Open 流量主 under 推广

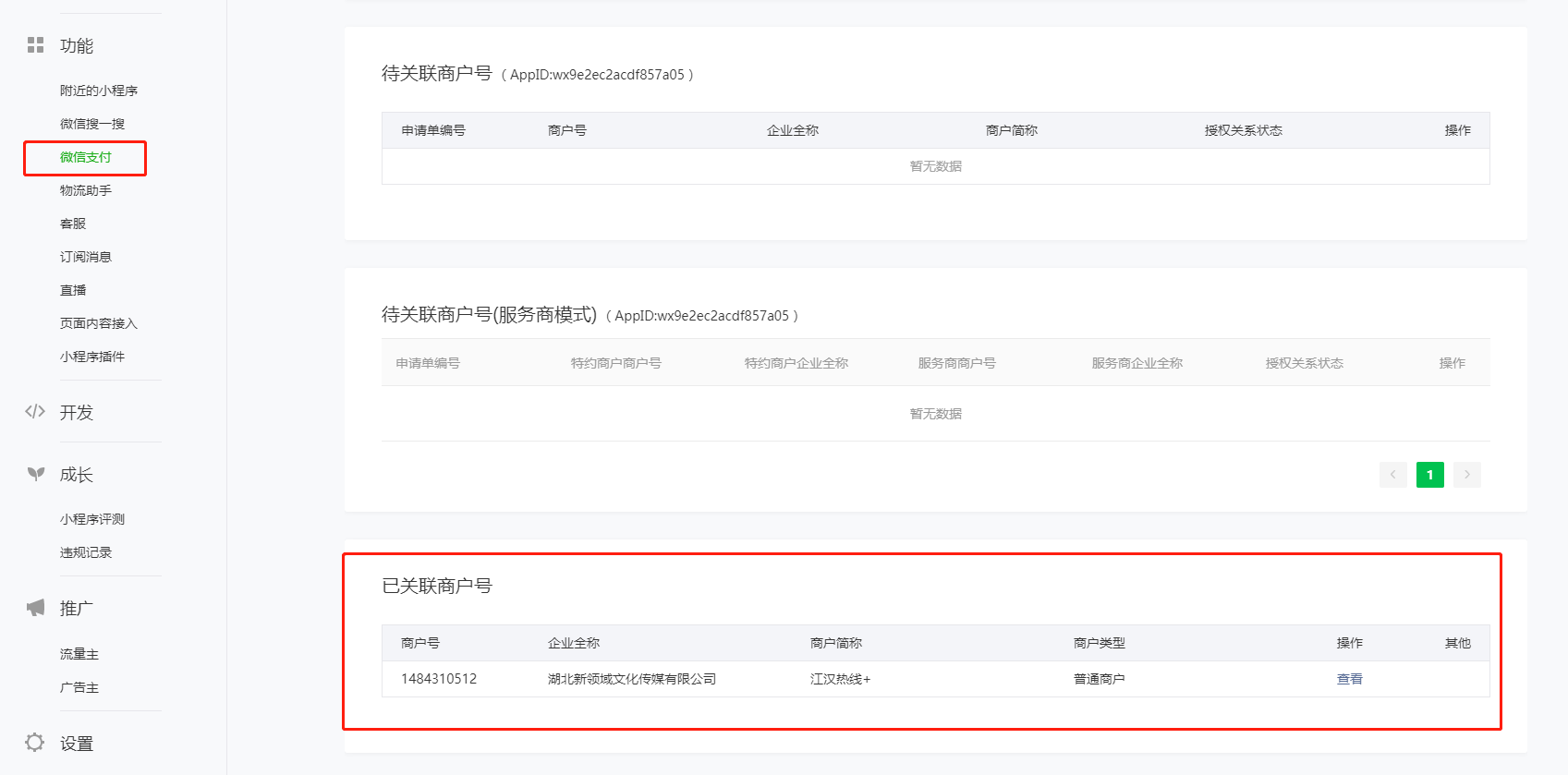coord(79,654)
